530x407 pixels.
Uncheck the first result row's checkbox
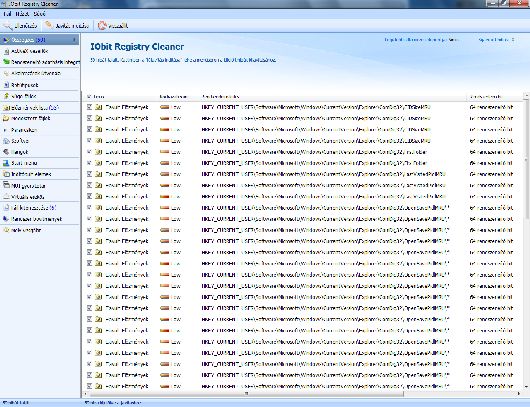coord(89,107)
